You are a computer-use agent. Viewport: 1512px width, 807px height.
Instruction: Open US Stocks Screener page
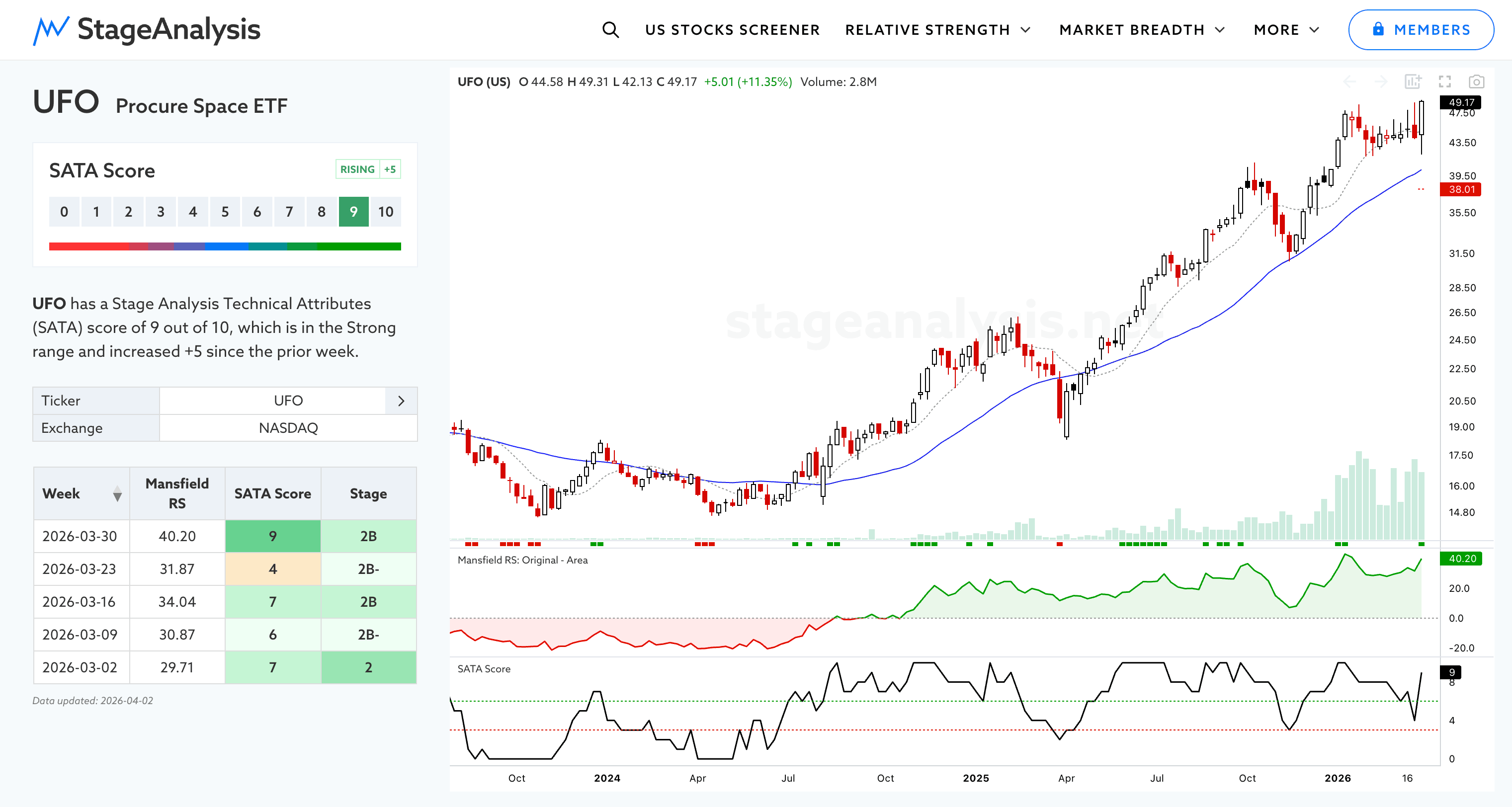tap(732, 30)
